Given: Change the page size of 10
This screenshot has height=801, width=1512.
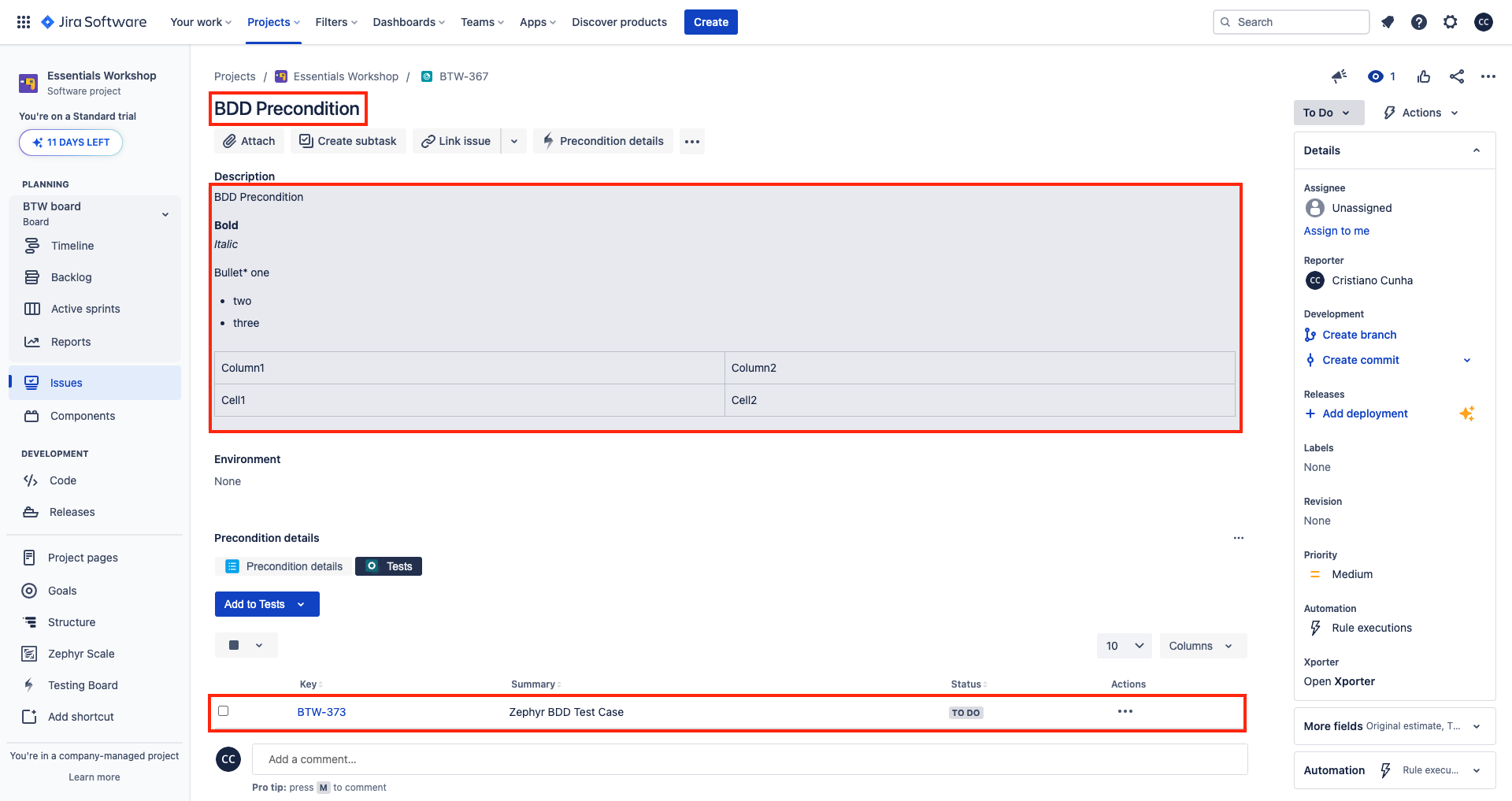Looking at the screenshot, I should (x=1124, y=646).
